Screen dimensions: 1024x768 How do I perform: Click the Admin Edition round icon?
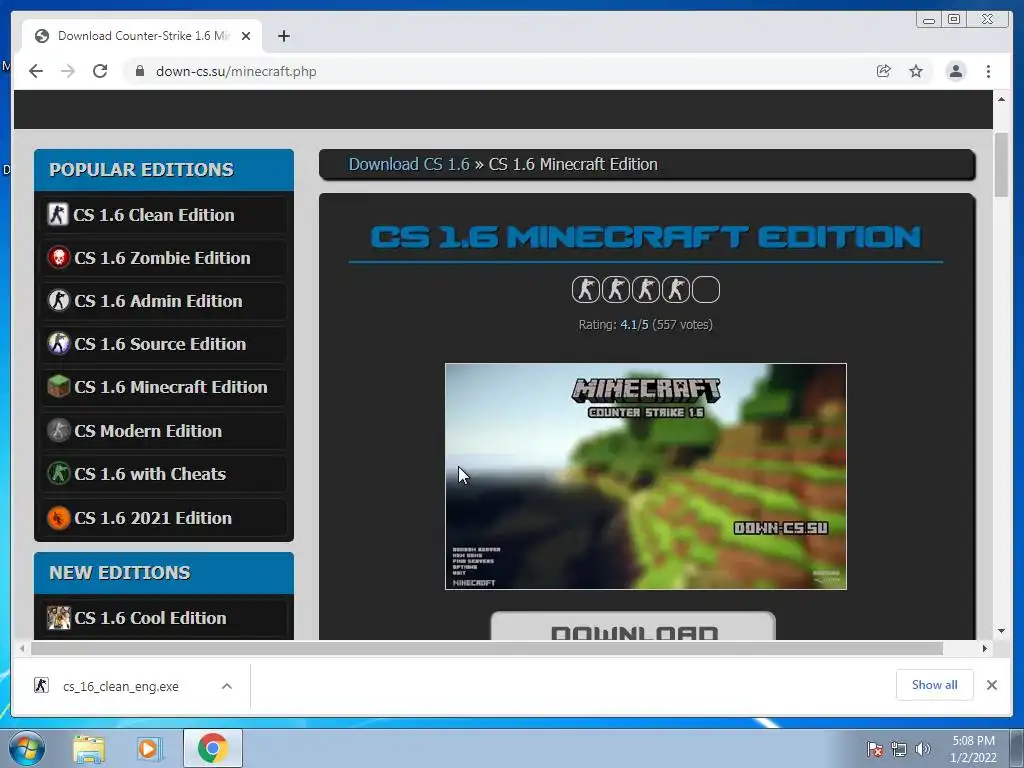(58, 300)
